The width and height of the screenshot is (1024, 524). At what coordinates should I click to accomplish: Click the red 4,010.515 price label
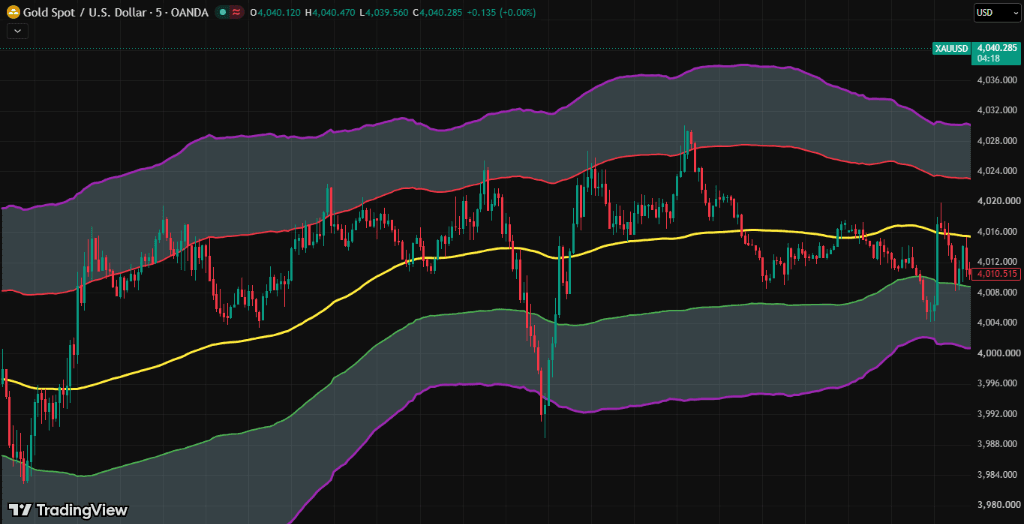click(x=995, y=273)
